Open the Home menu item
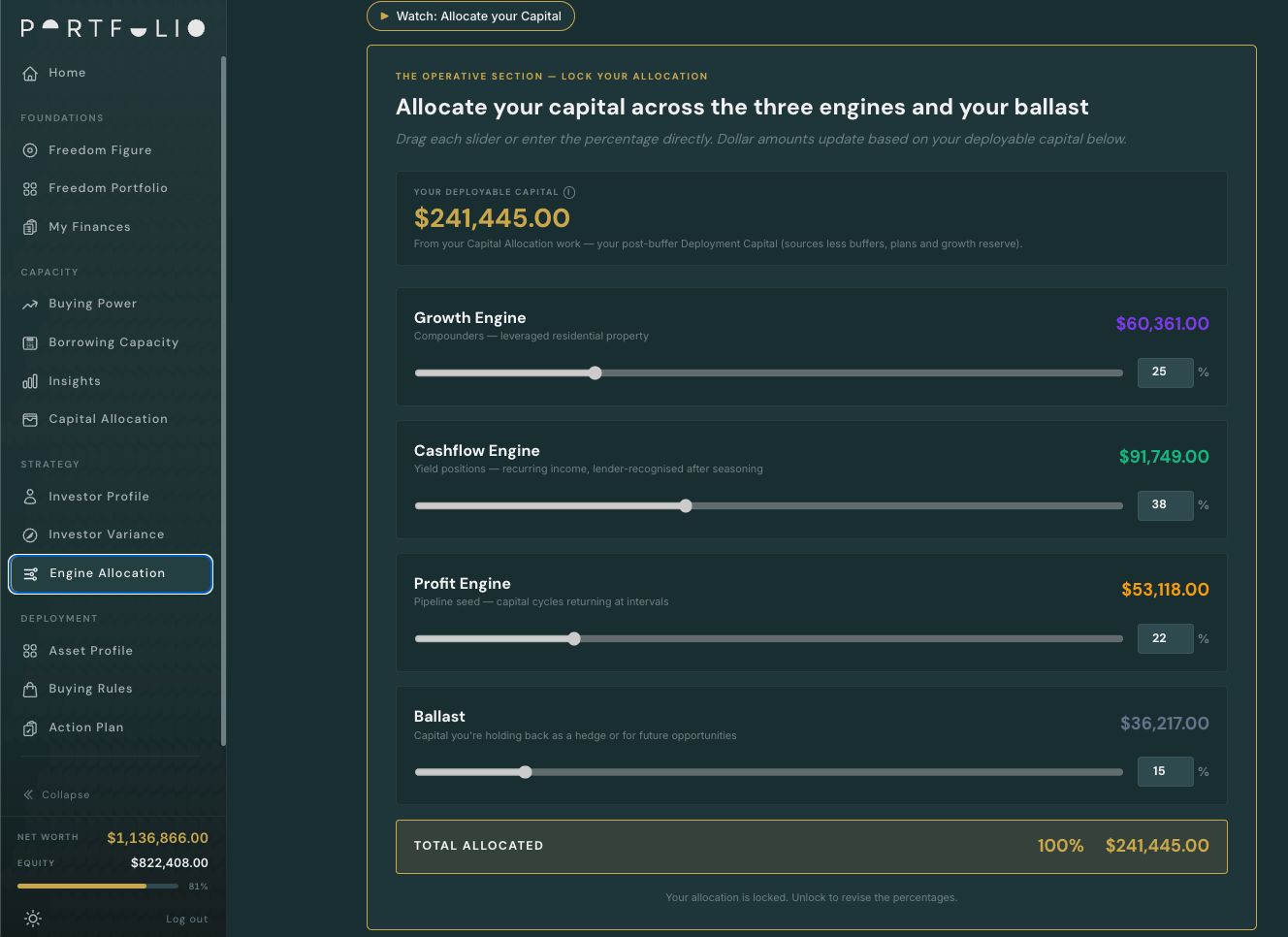The width and height of the screenshot is (1288, 937). tap(111, 73)
